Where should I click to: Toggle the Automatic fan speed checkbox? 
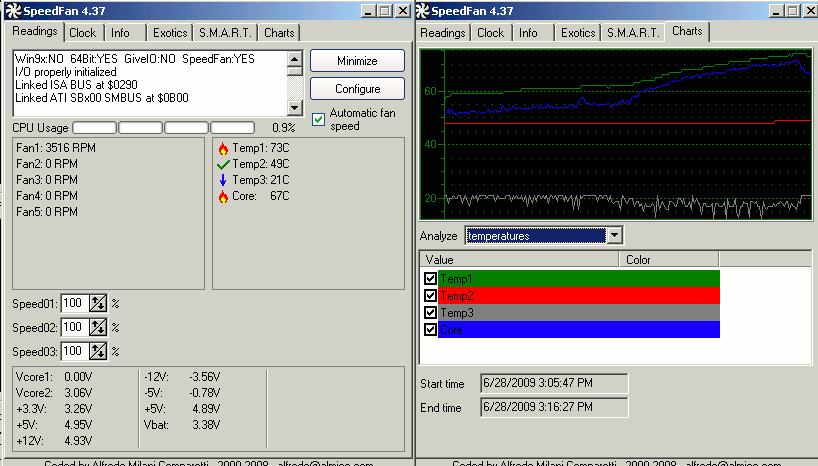318,120
